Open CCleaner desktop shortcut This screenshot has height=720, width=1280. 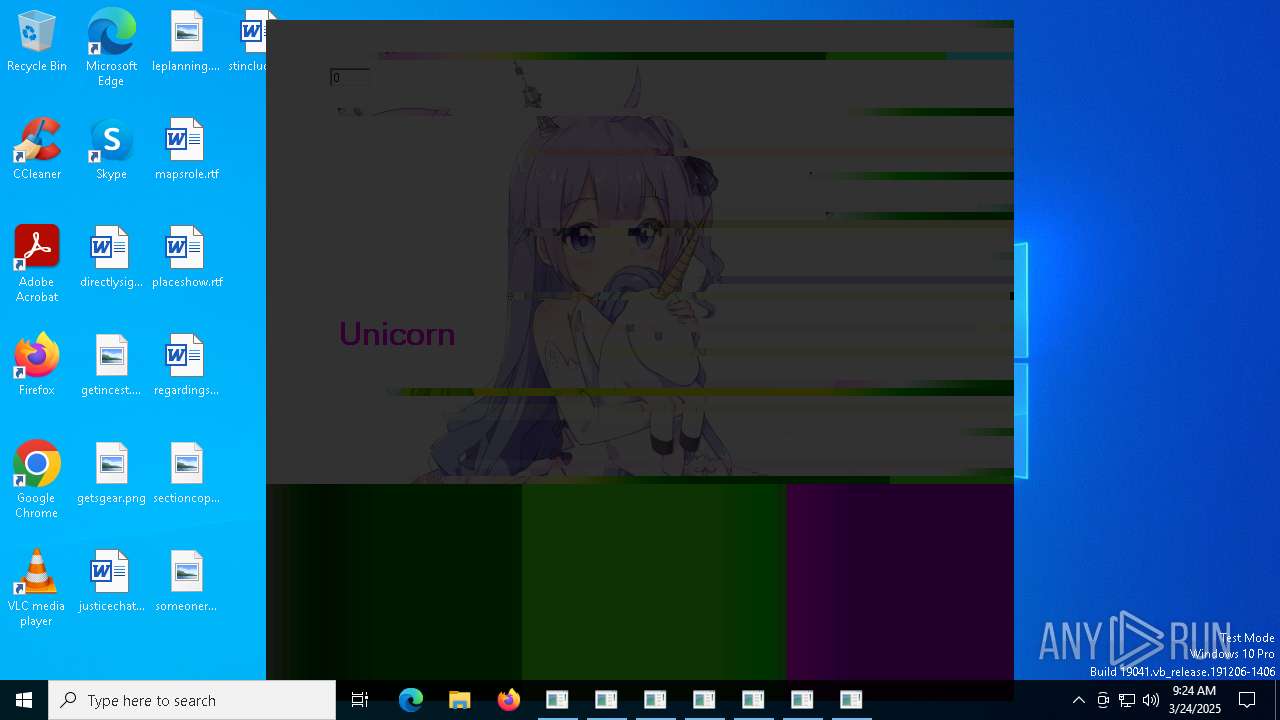37,150
